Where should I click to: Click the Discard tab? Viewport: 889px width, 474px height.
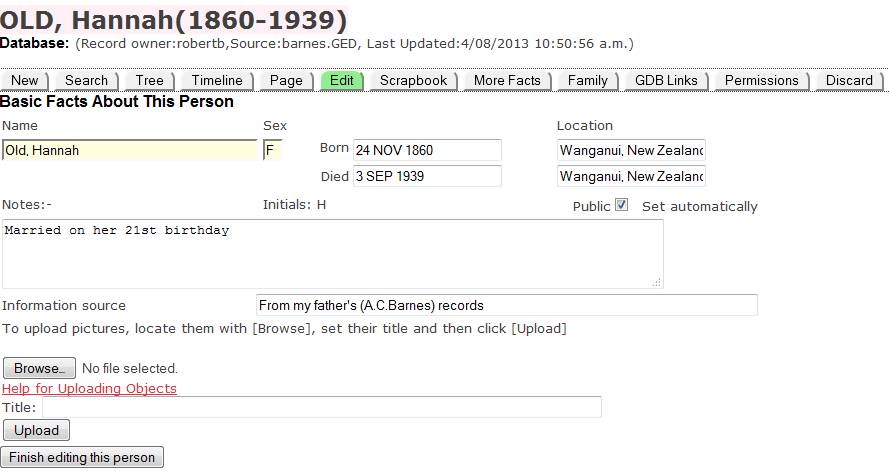[849, 81]
